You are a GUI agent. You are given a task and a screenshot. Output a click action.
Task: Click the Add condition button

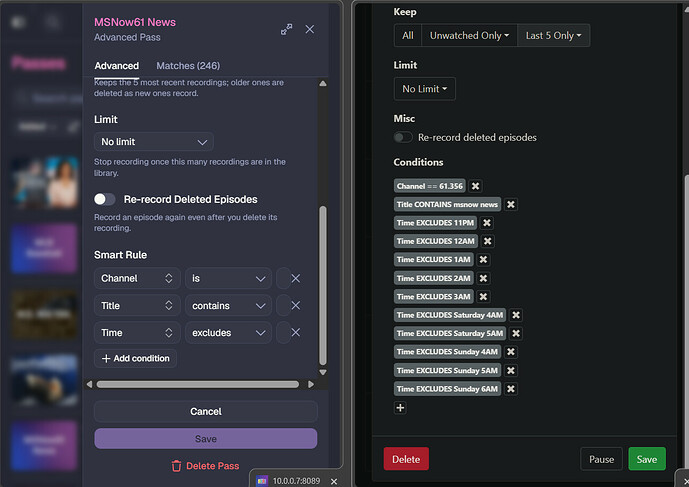(135, 358)
